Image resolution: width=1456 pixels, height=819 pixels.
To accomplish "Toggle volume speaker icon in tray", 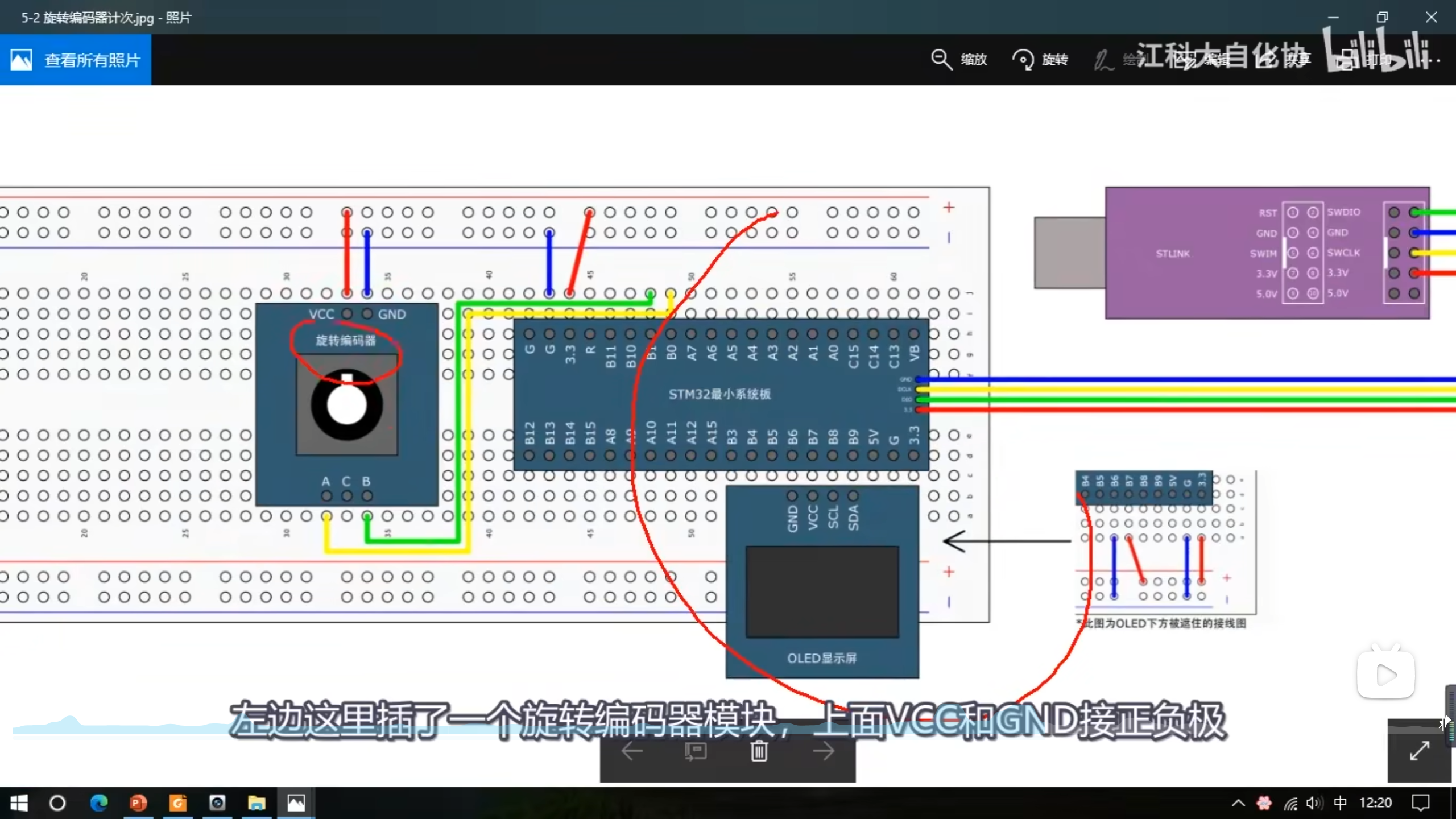I will (1313, 803).
